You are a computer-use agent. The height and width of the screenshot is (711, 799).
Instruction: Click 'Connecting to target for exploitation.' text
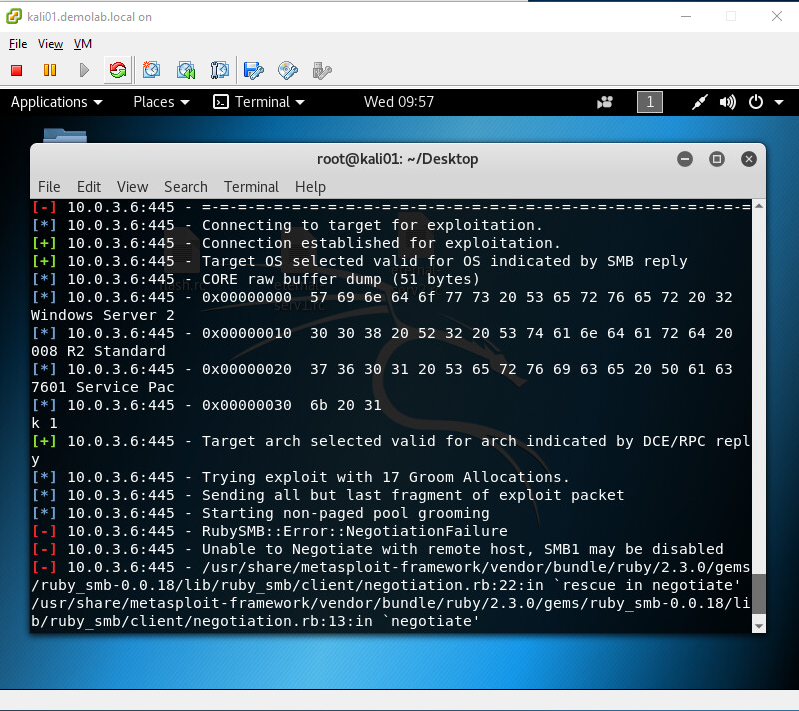[372, 225]
